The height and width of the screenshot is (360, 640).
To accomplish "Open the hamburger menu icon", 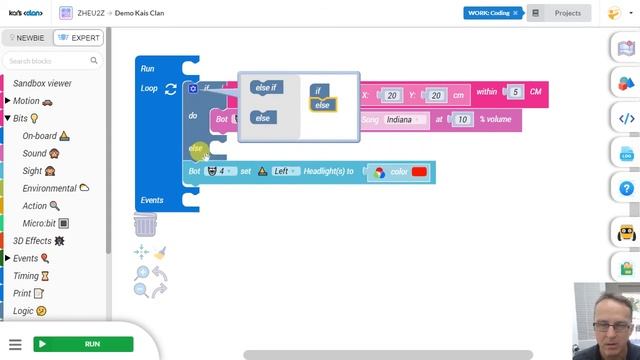I will pos(15,344).
